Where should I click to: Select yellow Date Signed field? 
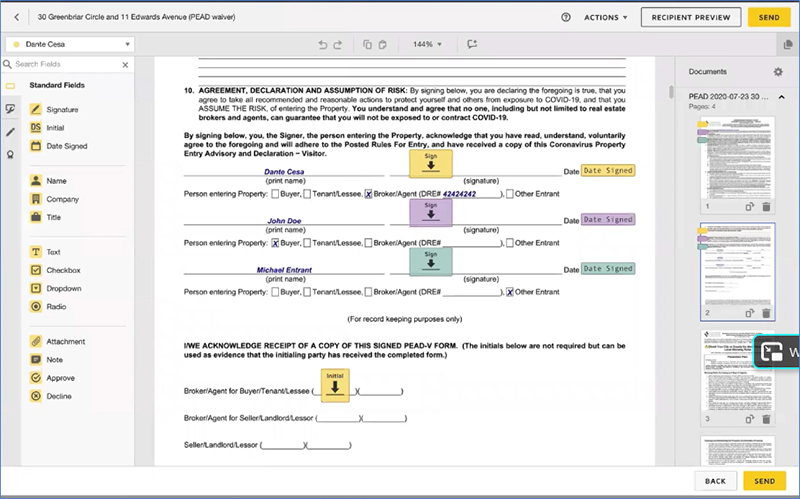click(608, 170)
